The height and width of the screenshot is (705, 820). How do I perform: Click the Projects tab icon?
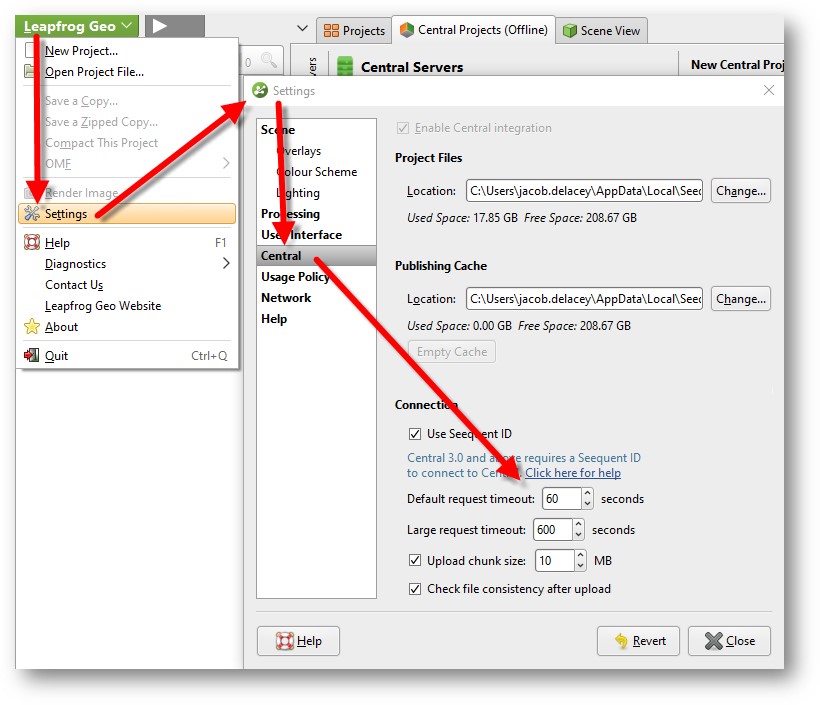(x=331, y=31)
